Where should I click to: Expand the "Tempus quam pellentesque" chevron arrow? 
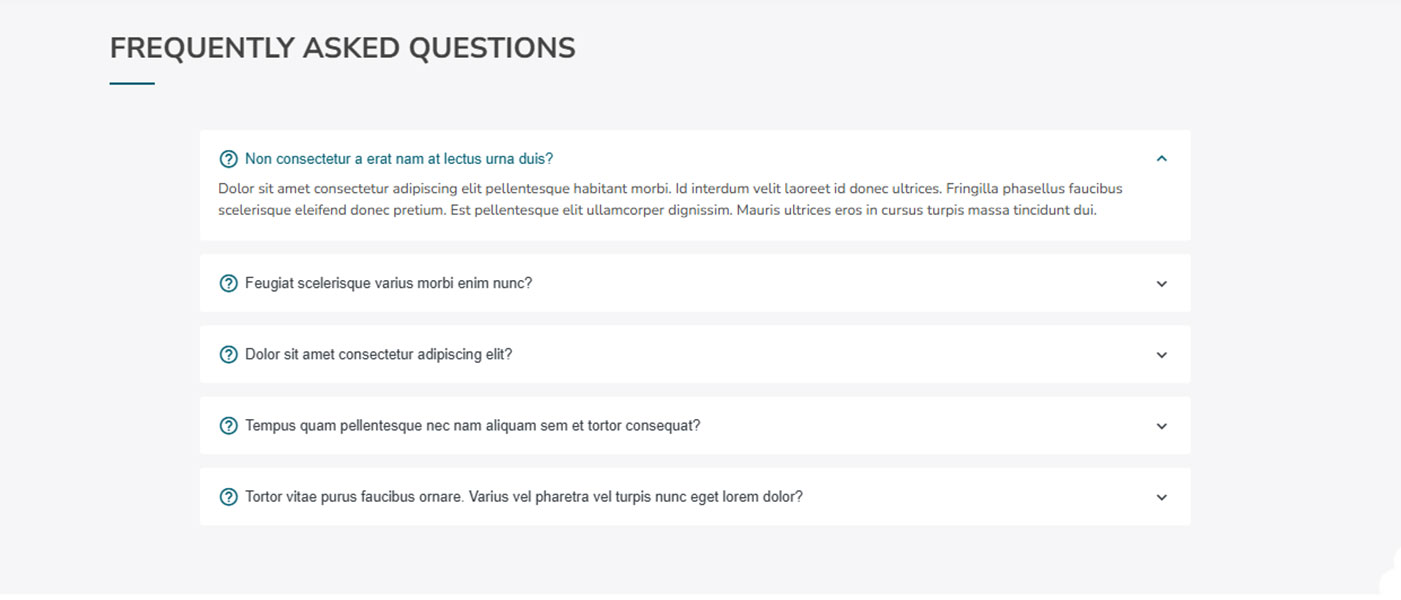pos(1161,426)
